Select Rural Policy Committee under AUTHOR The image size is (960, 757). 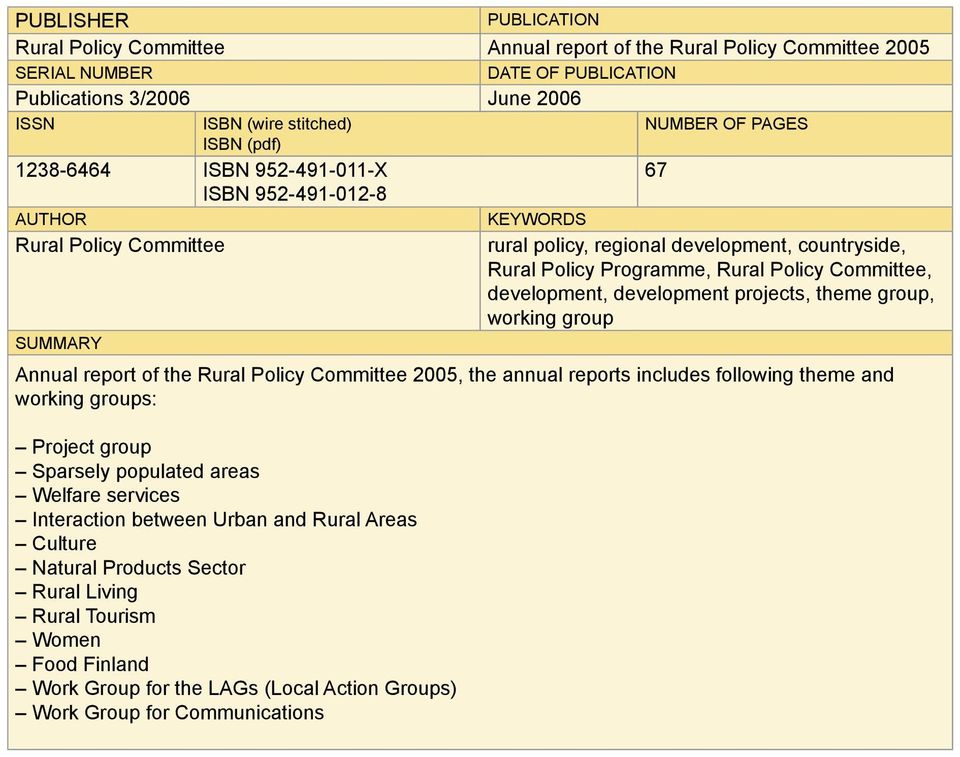pos(120,245)
